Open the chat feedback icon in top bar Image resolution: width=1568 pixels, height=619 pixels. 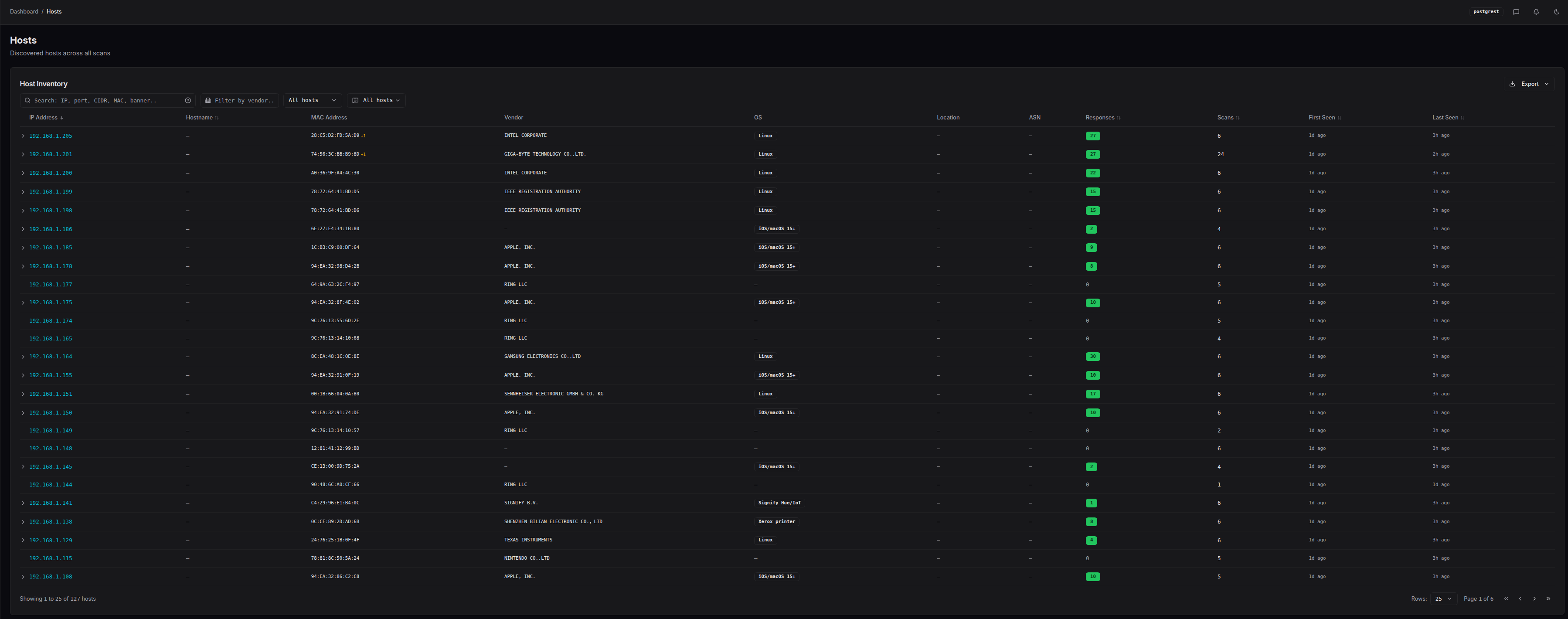pos(1516,12)
